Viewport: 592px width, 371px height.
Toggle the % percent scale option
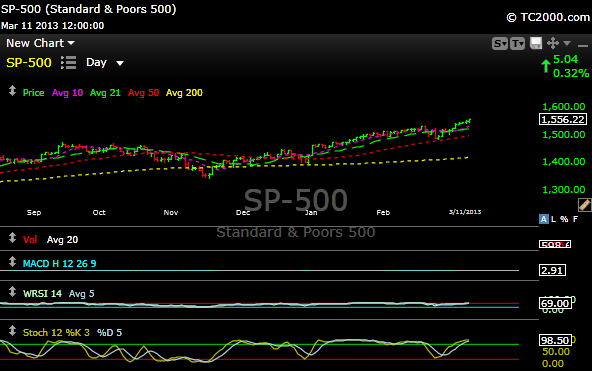point(564,219)
